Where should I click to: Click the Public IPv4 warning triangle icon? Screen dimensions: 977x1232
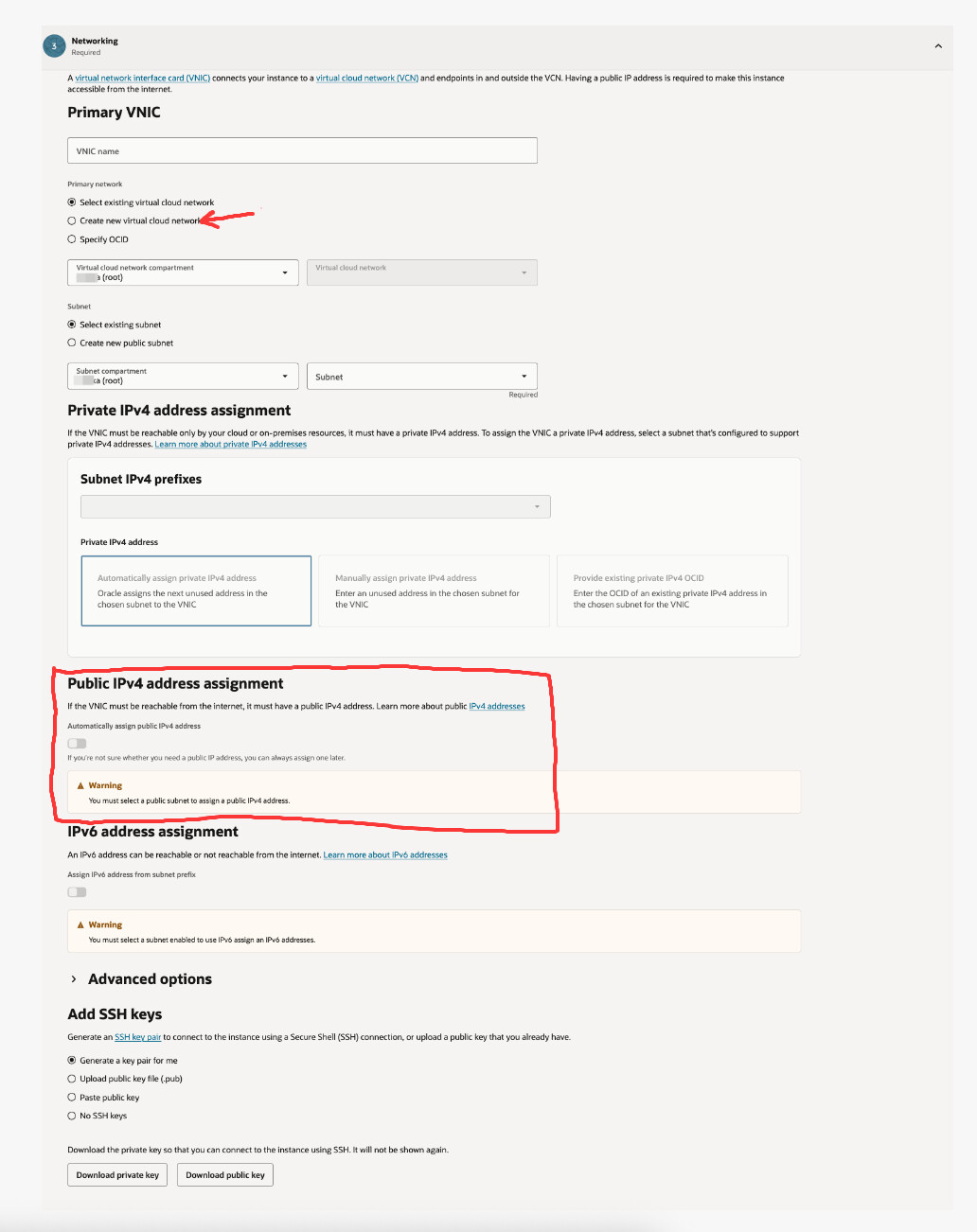tap(80, 785)
